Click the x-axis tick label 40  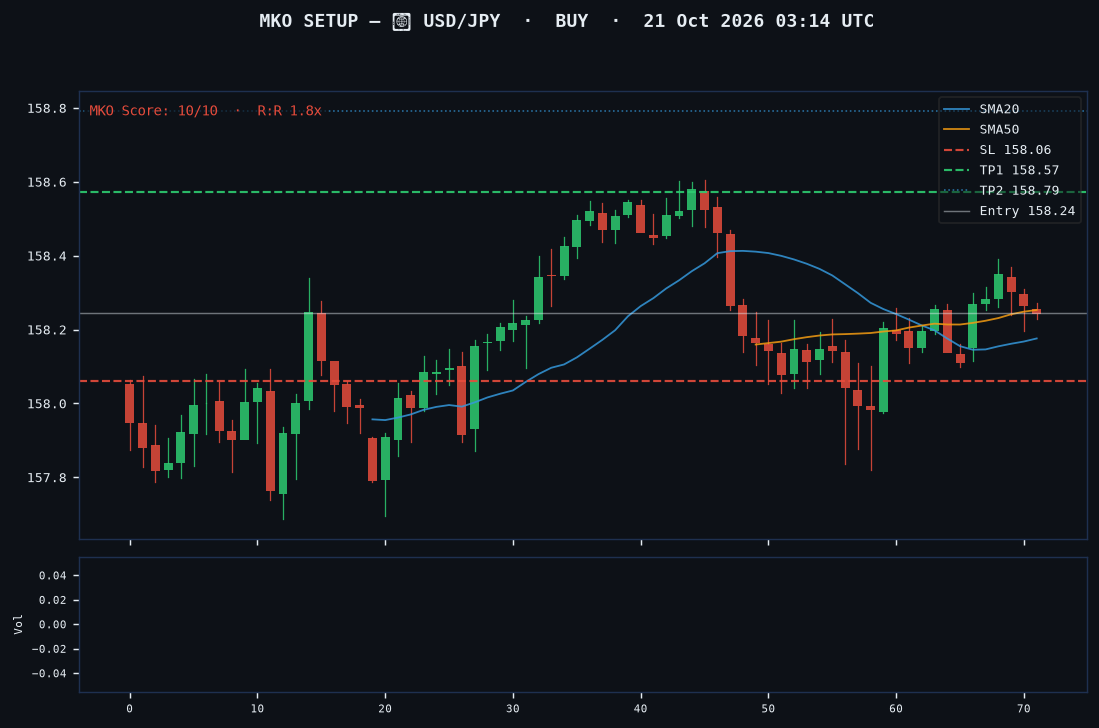click(641, 708)
